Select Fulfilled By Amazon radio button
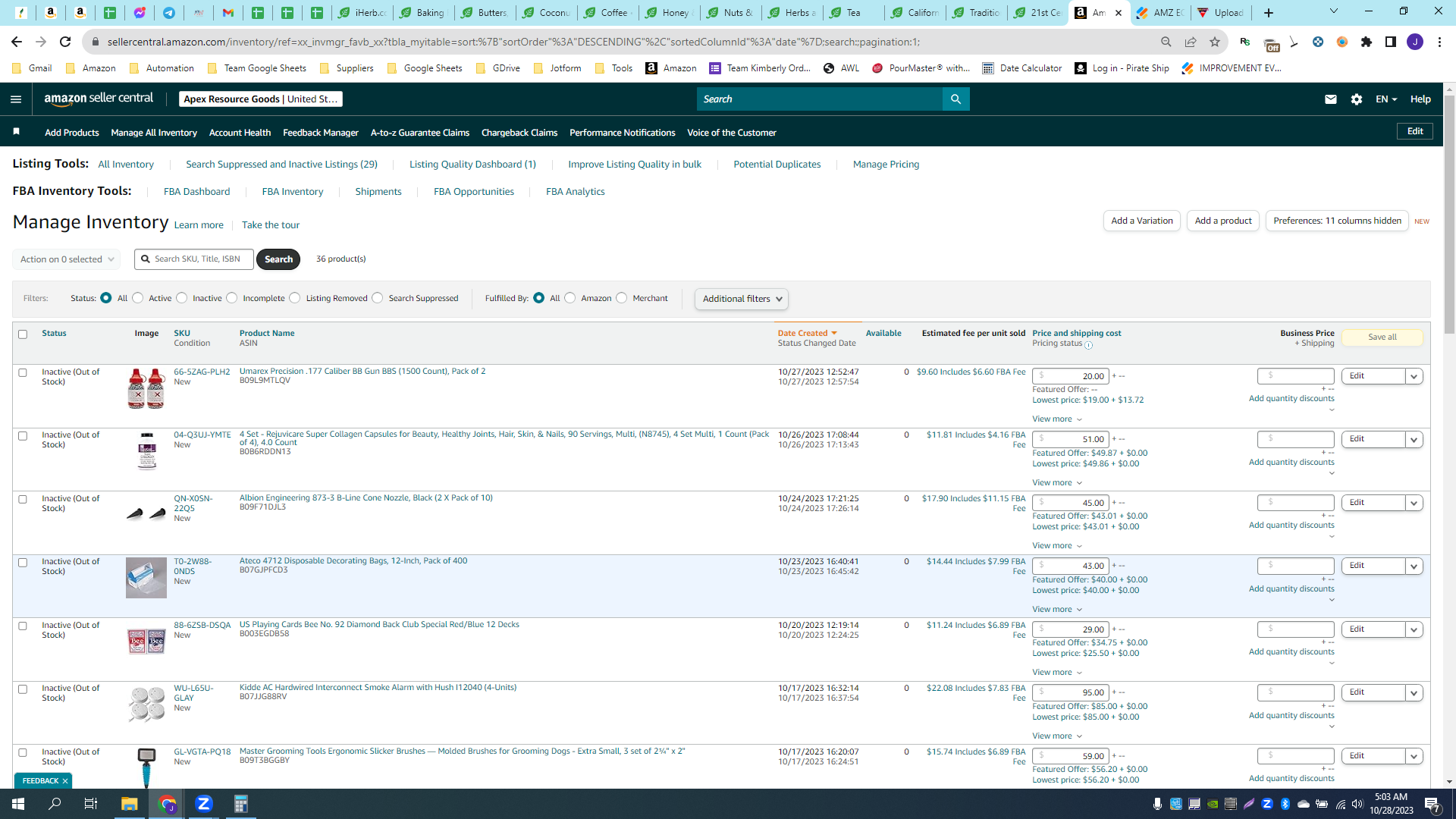Screen dimensions: 1456x819 click(570, 298)
